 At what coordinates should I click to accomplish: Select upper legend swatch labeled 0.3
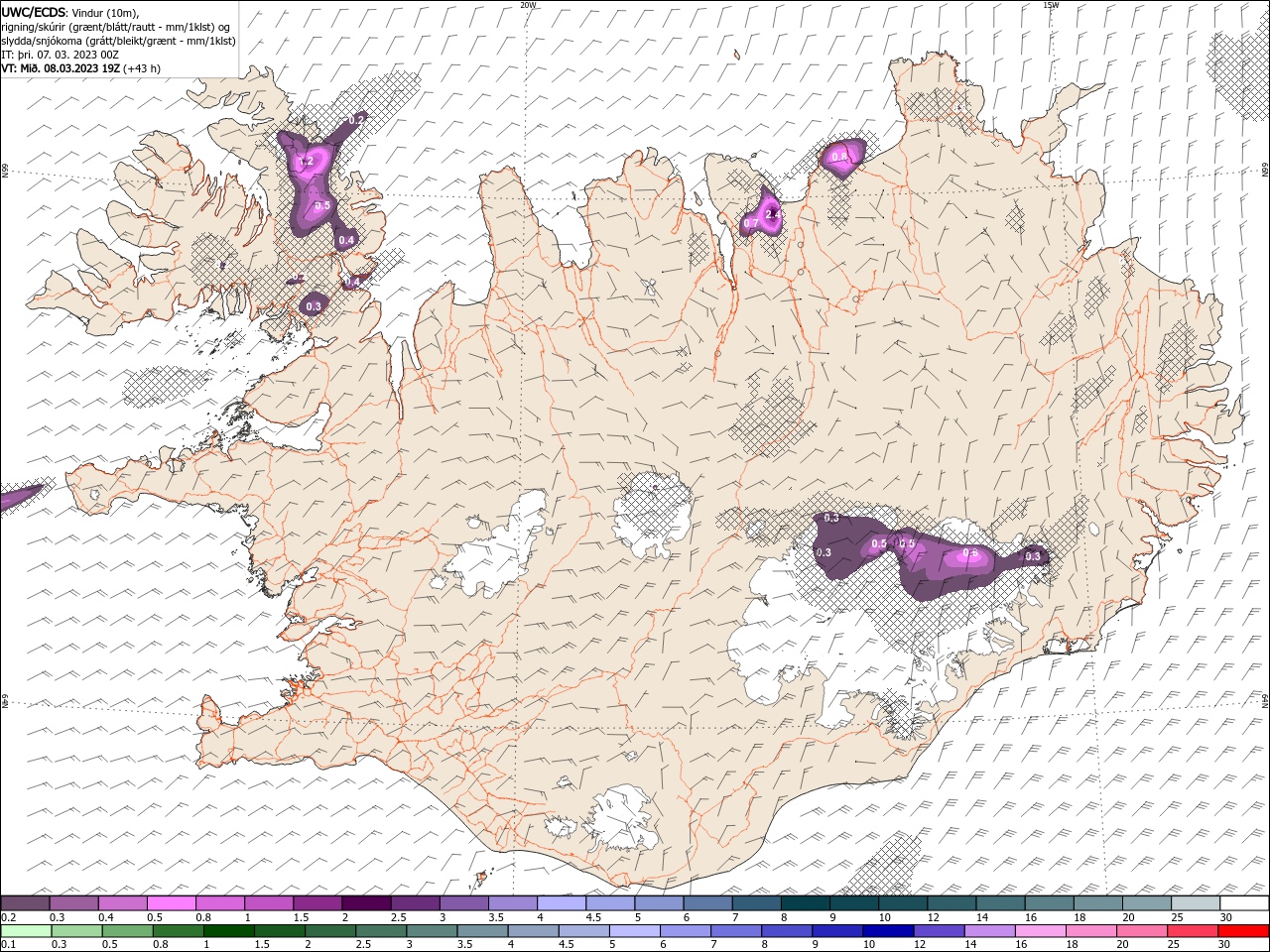tap(73, 903)
